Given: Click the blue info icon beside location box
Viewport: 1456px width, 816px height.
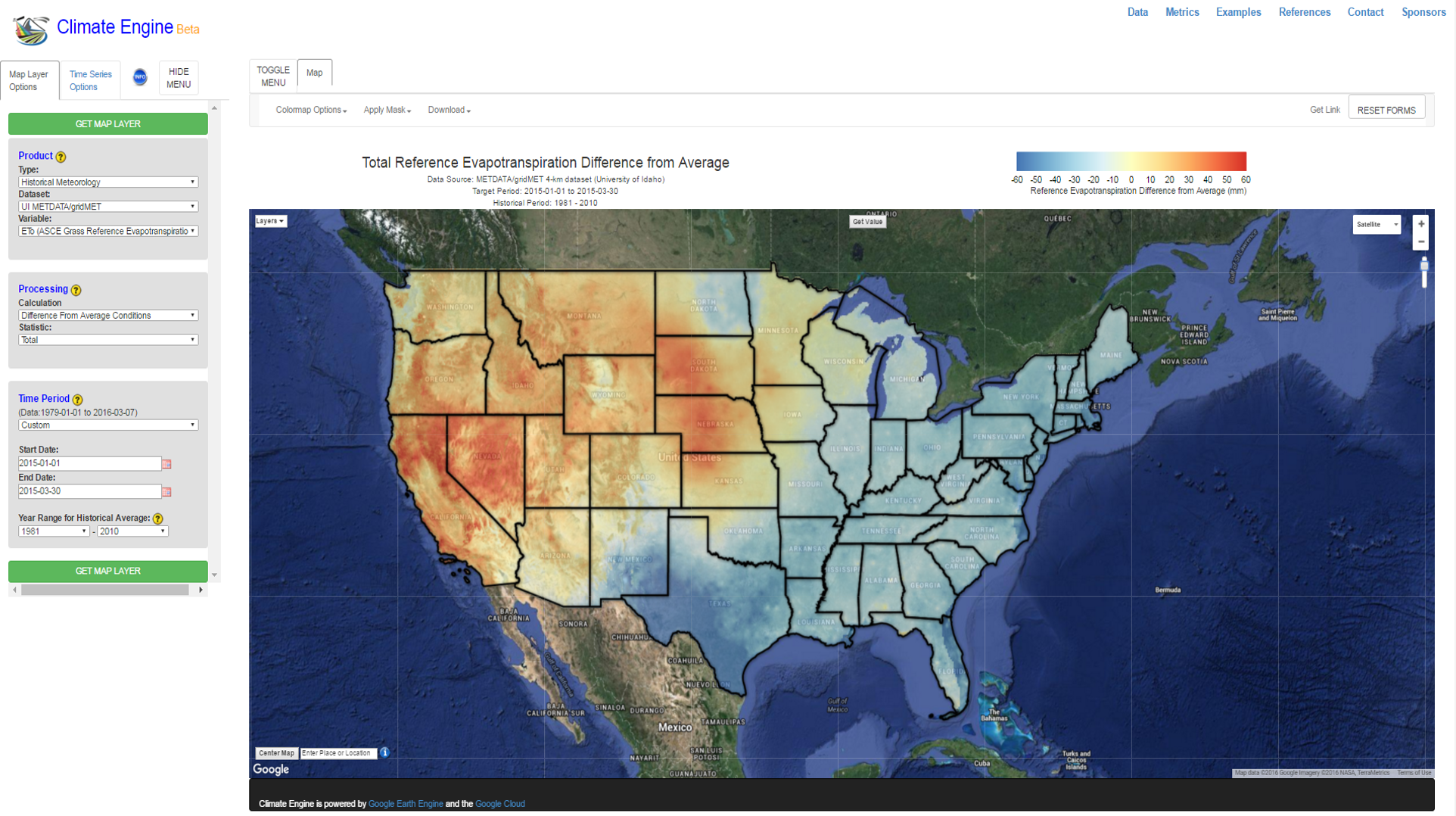Looking at the screenshot, I should (384, 752).
